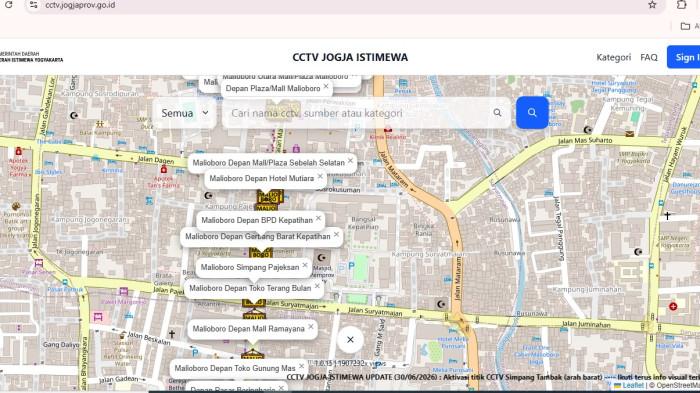The width and height of the screenshot is (700, 393).
Task: Open the browser extensions puzzle icon
Action: [681, 4]
